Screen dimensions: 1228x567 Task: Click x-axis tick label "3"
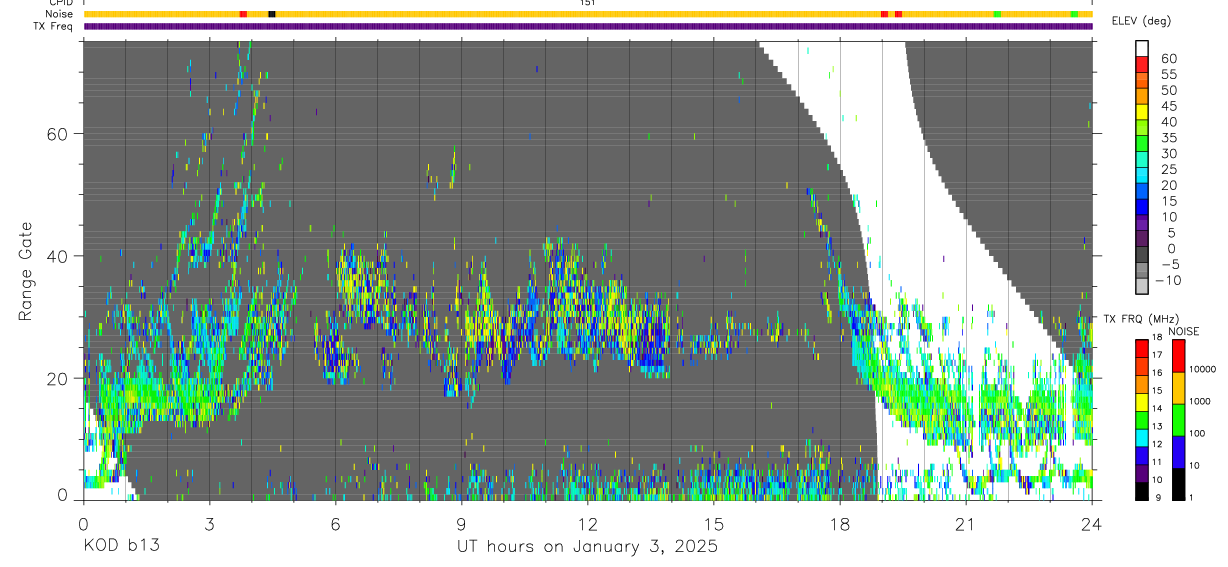pyautogui.click(x=209, y=524)
